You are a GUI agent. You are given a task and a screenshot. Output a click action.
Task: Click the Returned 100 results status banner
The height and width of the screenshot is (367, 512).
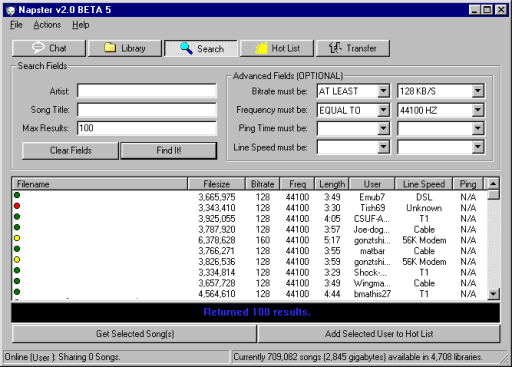pos(256,312)
